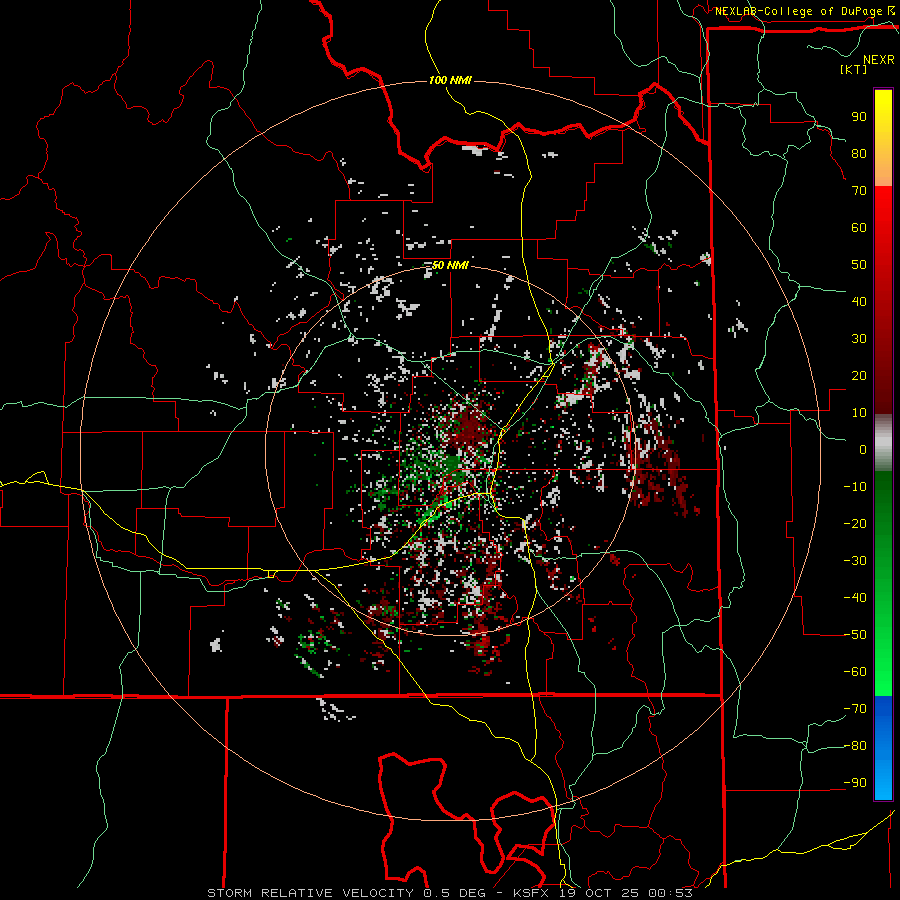Click the 50 value on the velocity scale
This screenshot has height=900, width=900.
(x=859, y=265)
